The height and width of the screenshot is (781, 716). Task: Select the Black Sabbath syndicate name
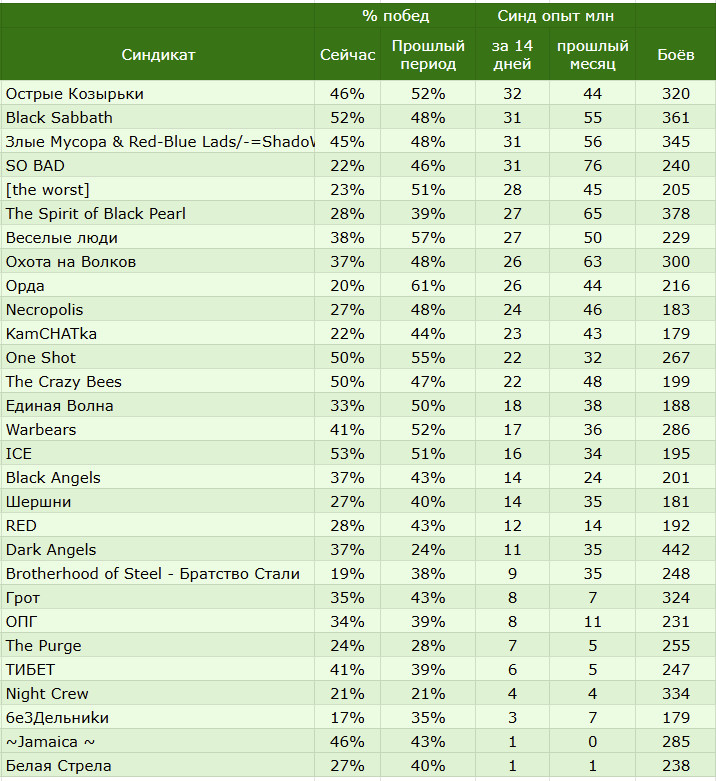tap(59, 118)
